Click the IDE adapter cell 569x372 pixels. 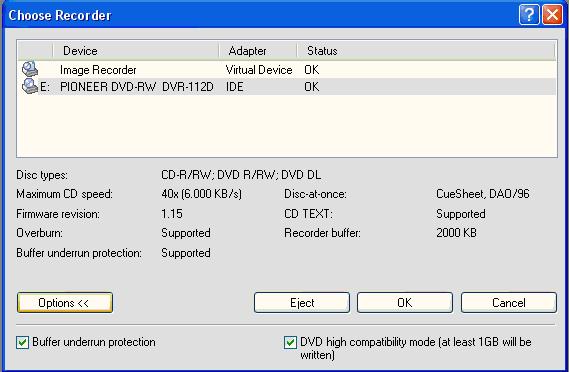(x=234, y=87)
